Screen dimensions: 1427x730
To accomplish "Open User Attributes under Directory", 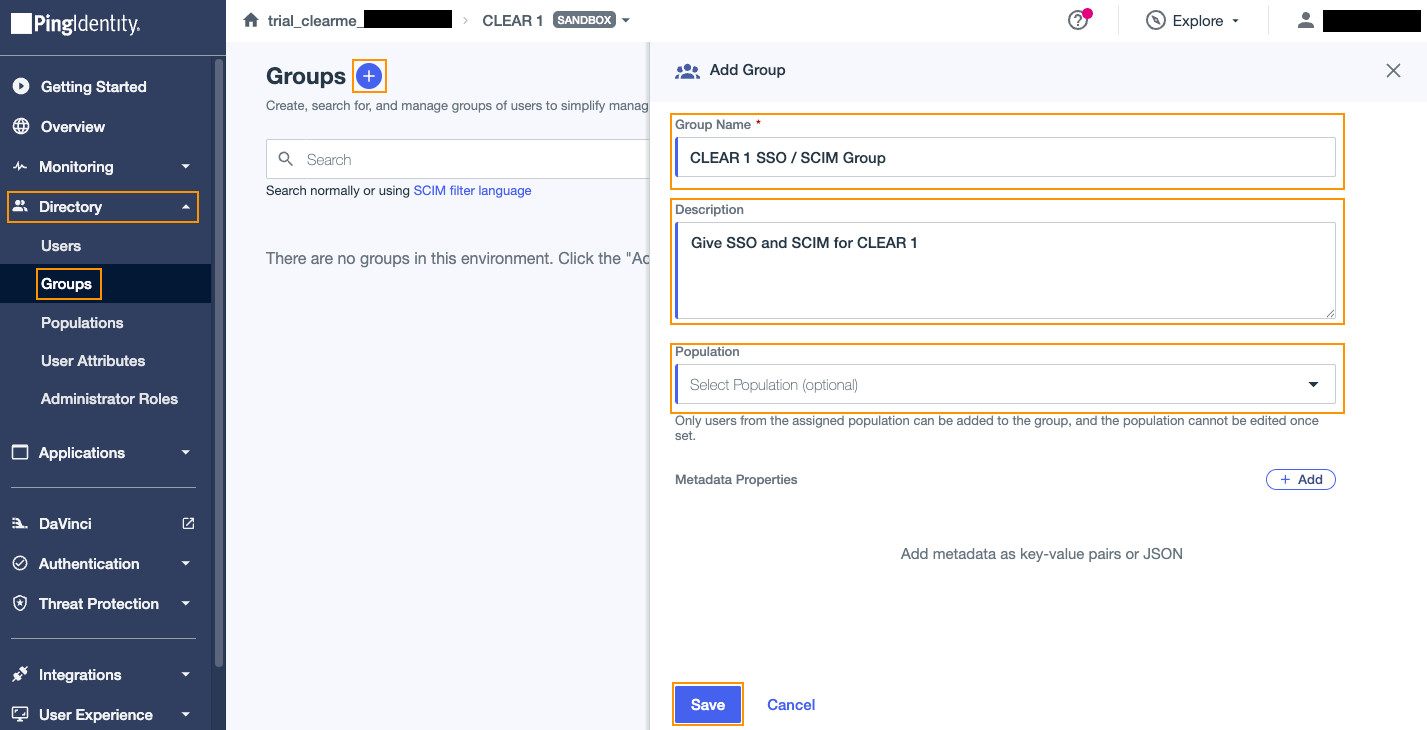I will 93,361.
